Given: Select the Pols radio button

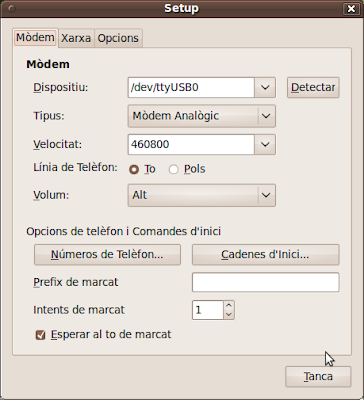Looking at the screenshot, I should pyautogui.click(x=173, y=170).
